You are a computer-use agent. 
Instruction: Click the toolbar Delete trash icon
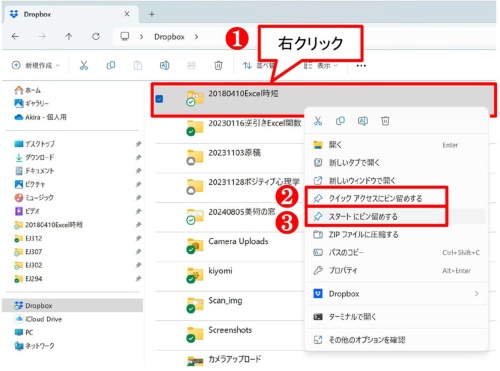click(x=218, y=65)
